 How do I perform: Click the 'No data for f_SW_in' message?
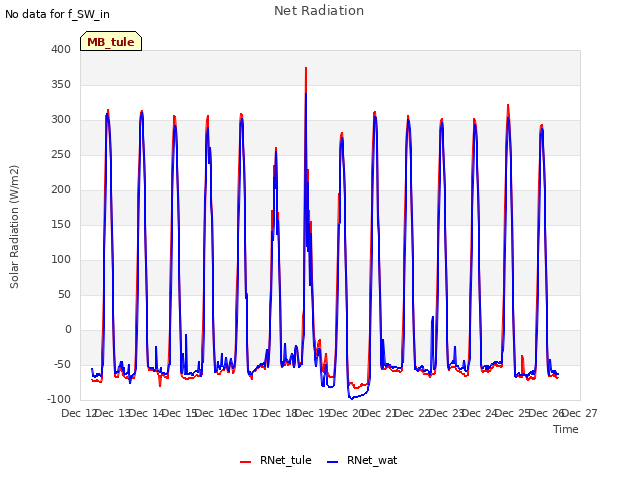tap(57, 14)
